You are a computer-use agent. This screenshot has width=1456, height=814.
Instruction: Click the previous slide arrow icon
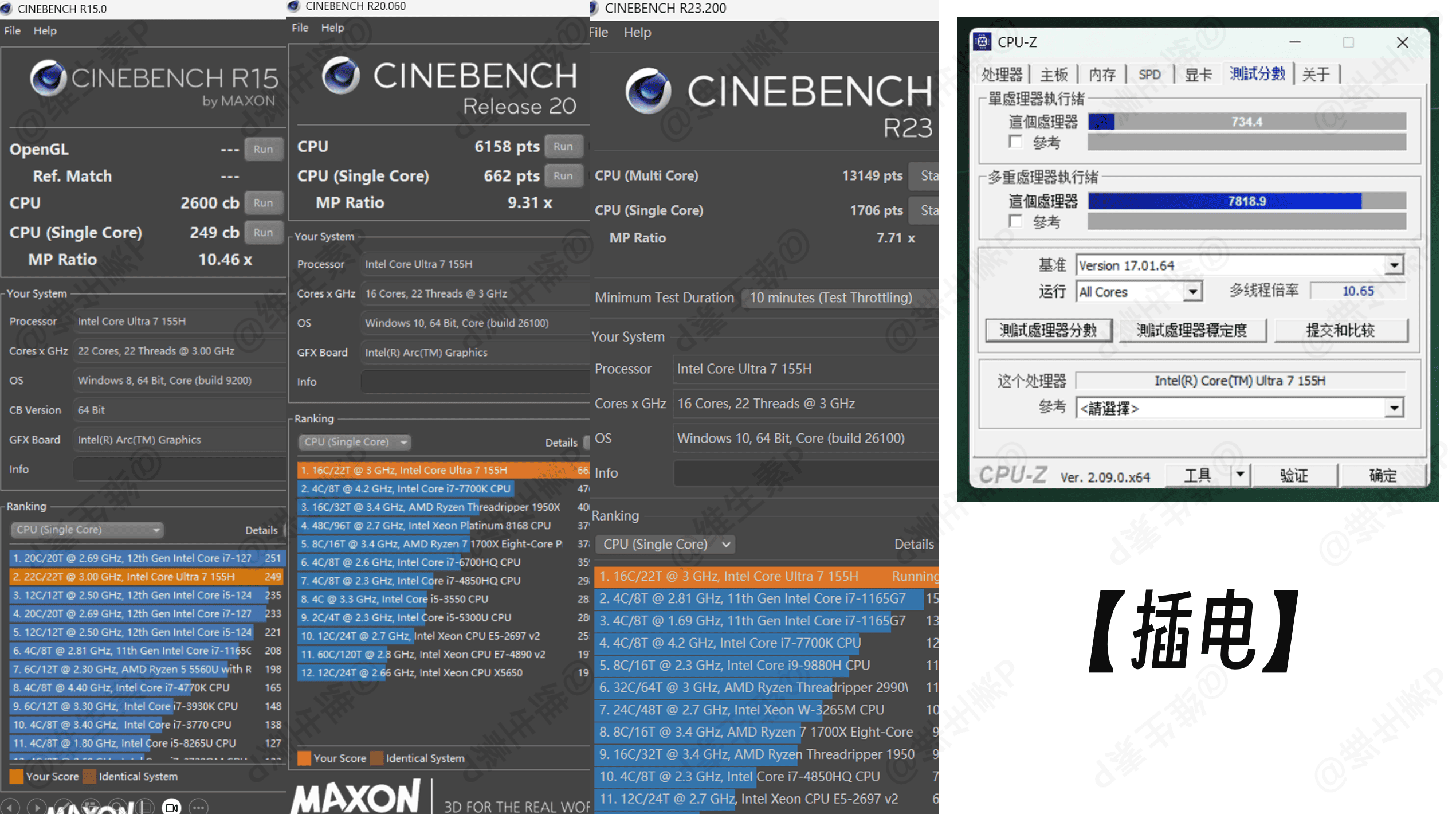coord(10,808)
